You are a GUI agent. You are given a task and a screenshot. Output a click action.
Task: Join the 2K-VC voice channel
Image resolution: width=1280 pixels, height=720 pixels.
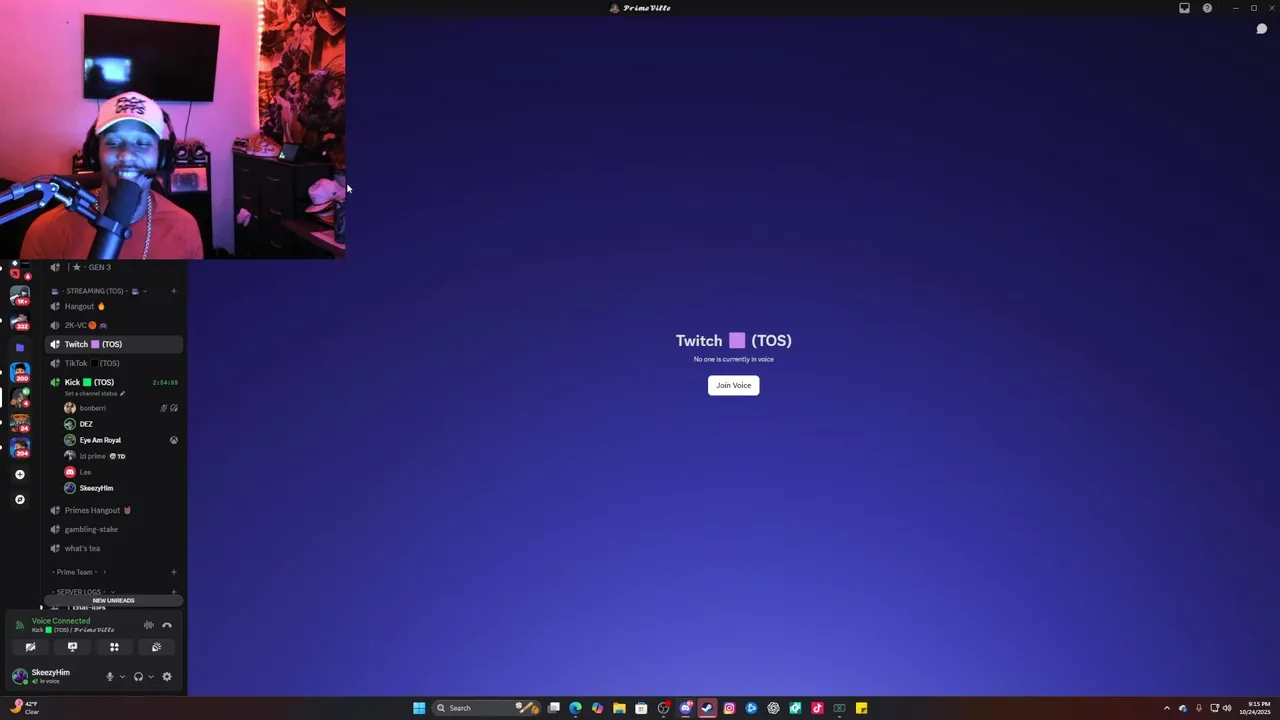coord(114,325)
